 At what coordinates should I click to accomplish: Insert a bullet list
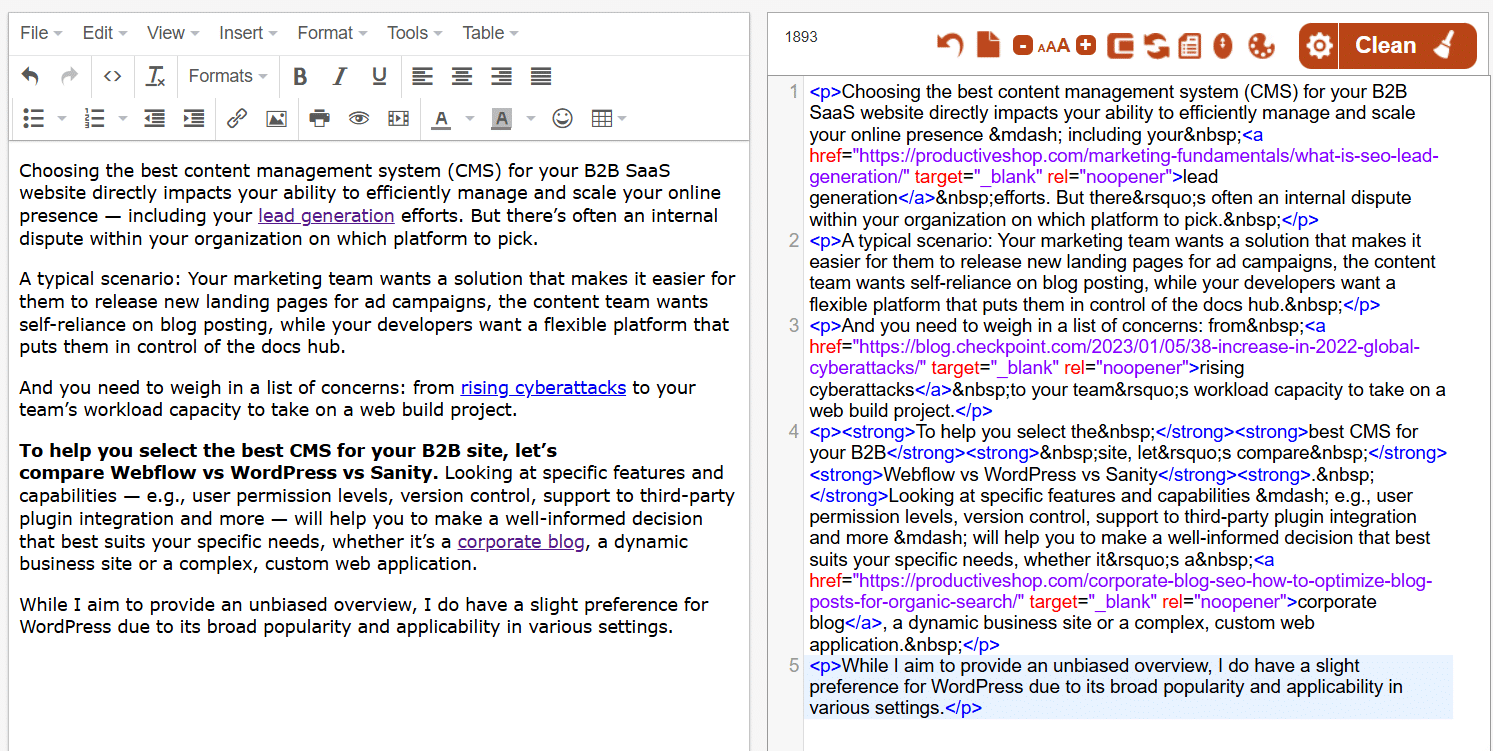coord(34,119)
